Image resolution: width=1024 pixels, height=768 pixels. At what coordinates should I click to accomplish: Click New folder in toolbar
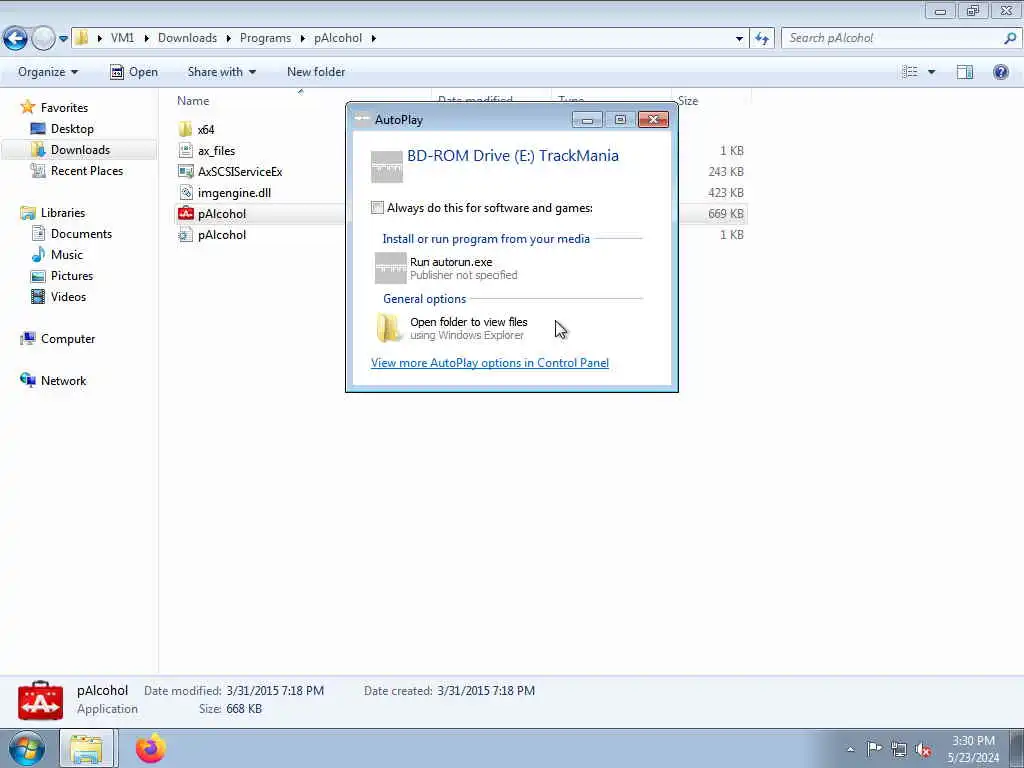(x=316, y=72)
